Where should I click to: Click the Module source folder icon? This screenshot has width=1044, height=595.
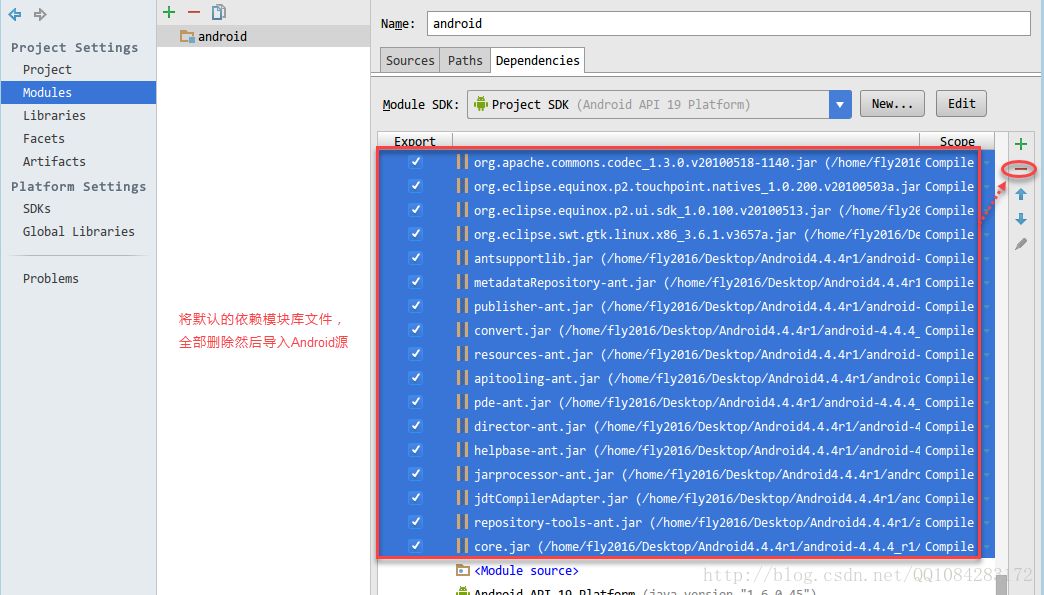(463, 570)
